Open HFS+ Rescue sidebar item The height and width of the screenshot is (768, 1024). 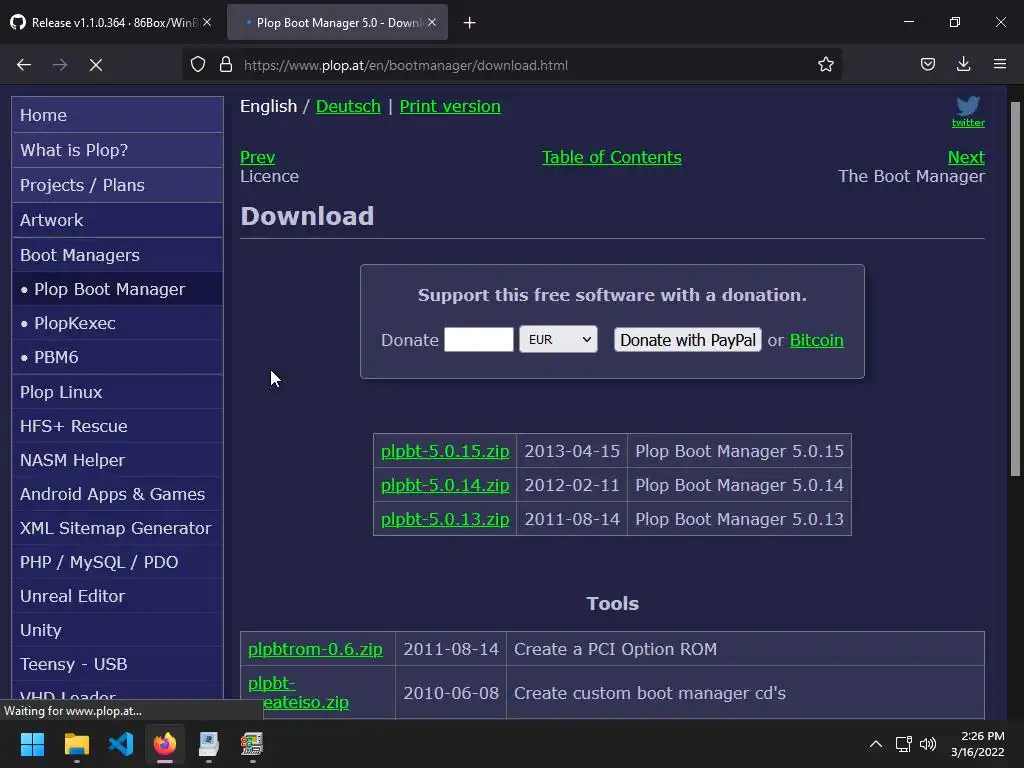tap(118, 426)
